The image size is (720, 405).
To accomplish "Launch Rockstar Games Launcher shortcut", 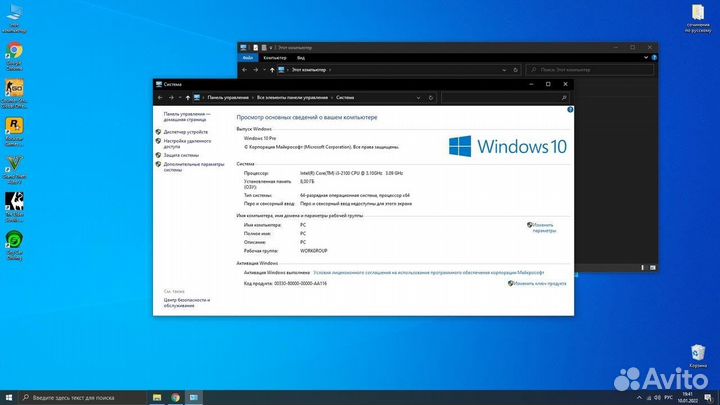I will [x=15, y=129].
